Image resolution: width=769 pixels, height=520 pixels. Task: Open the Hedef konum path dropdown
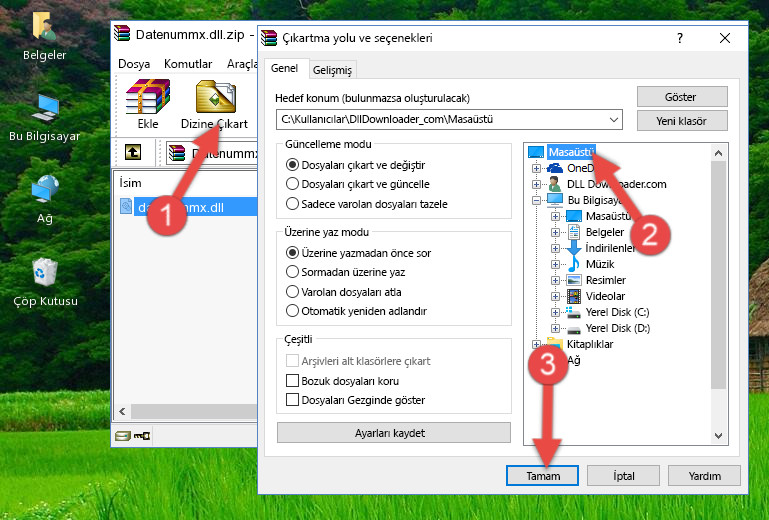(614, 120)
